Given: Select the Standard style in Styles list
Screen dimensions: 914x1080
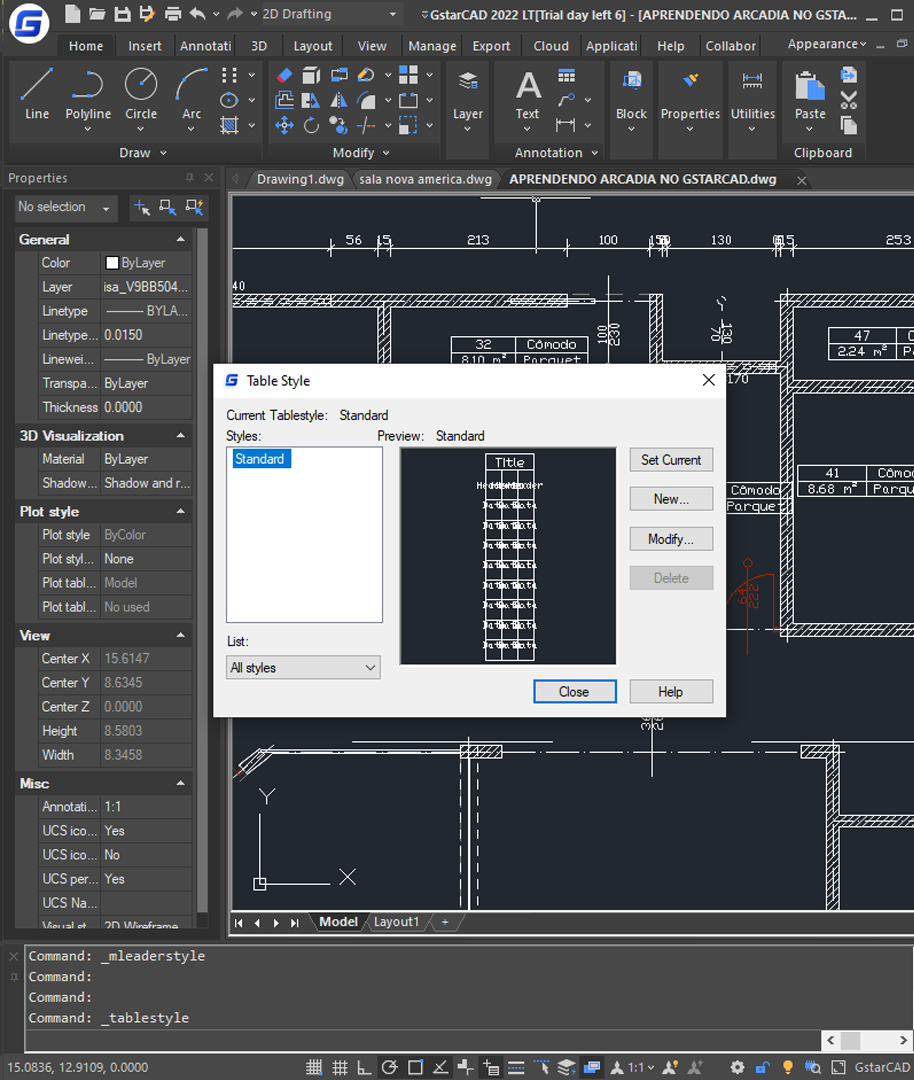Looking at the screenshot, I should [x=260, y=459].
